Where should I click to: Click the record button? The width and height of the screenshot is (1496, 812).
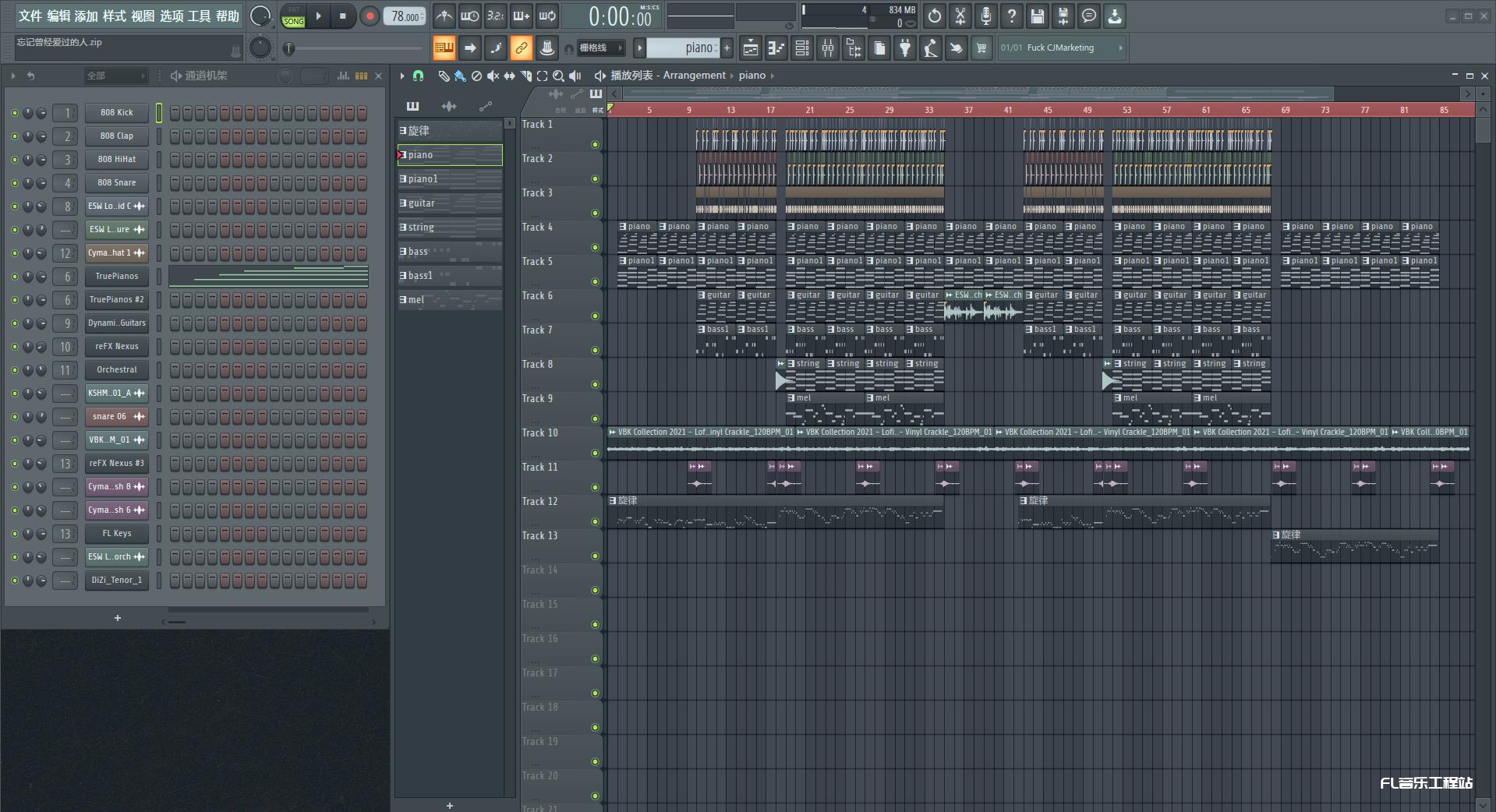370,16
